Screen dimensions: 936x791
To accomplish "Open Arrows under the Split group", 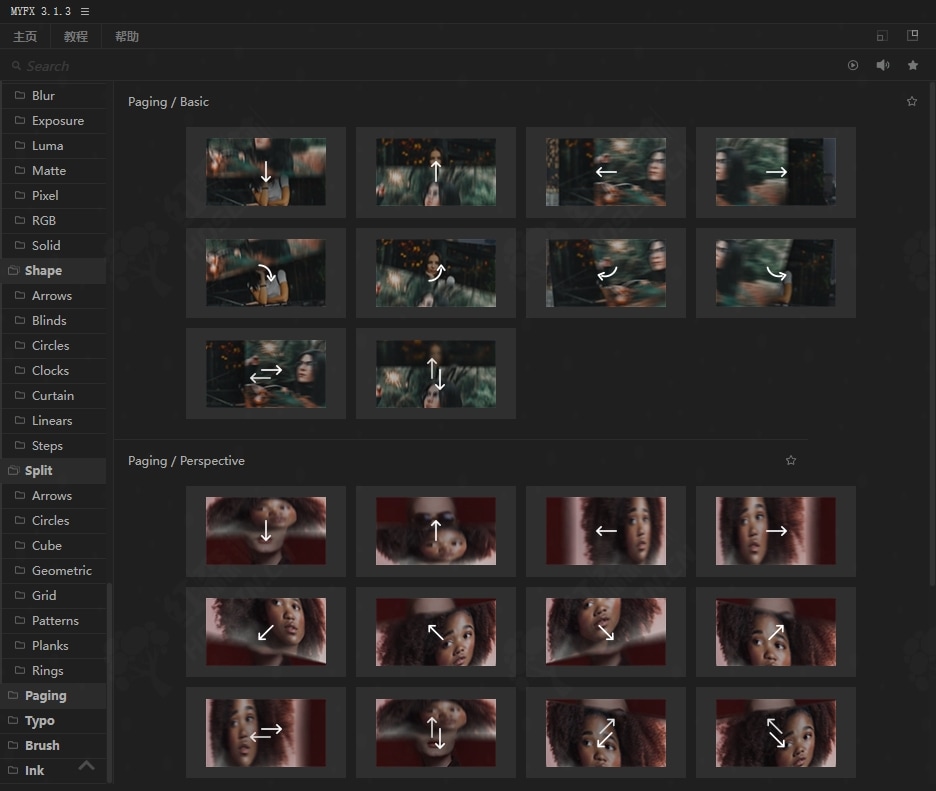I will [54, 495].
